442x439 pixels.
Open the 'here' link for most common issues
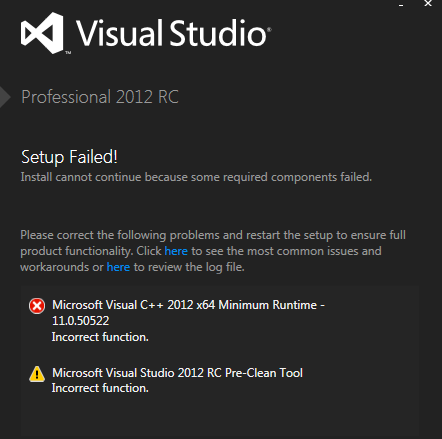[176, 251]
